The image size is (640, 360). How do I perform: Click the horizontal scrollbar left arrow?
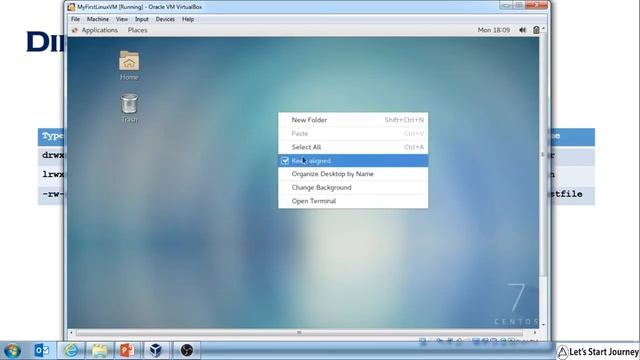[x=71, y=333]
